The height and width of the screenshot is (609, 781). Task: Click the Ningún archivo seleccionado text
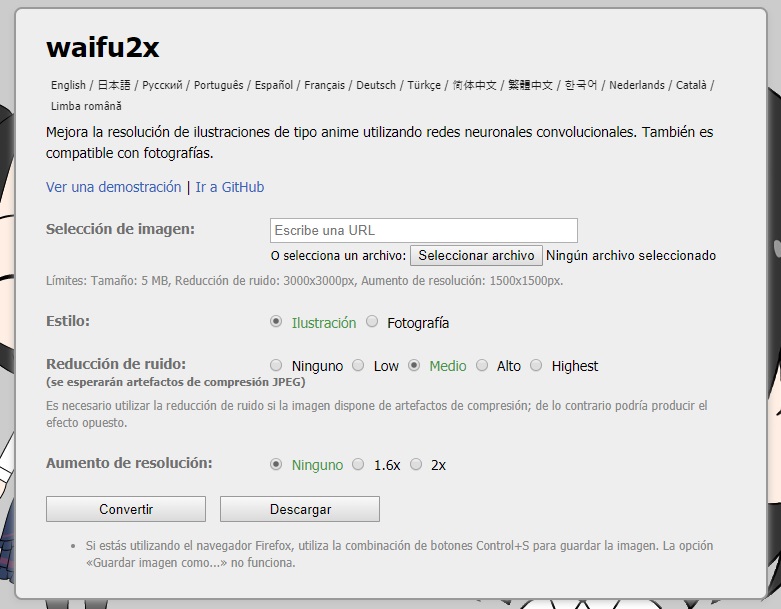(631, 255)
